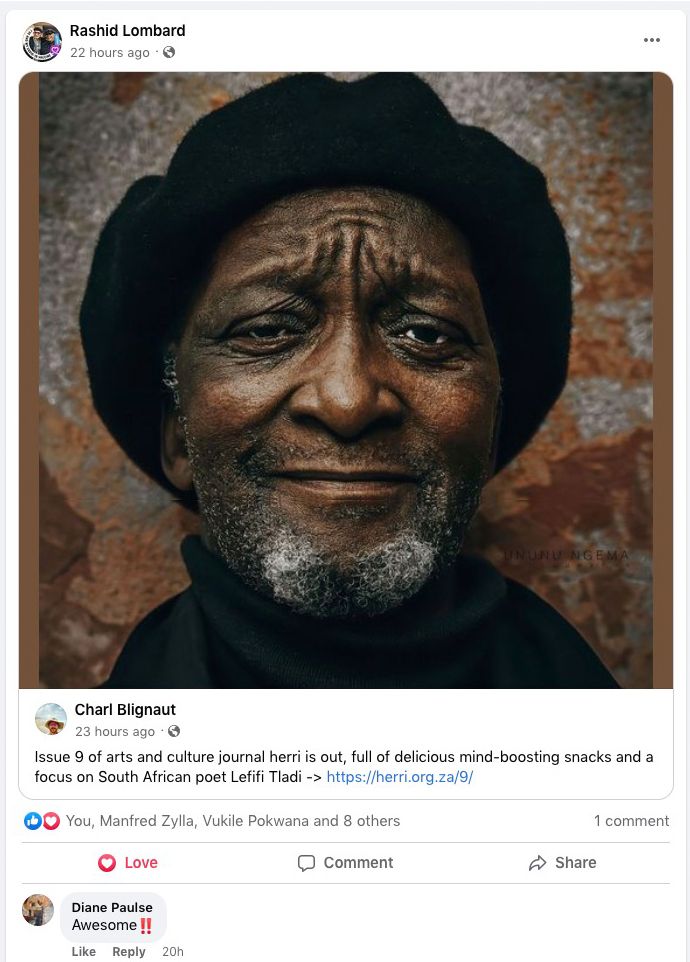Click the "23 hours ago" shared post timestamp

(x=114, y=732)
